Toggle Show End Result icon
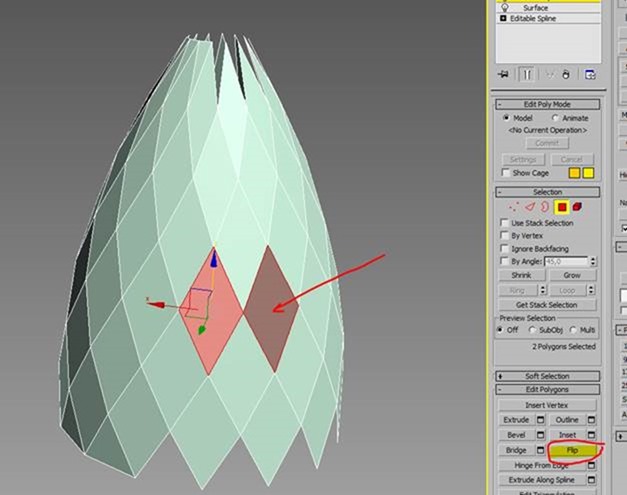This screenshot has height=495, width=627. point(527,74)
